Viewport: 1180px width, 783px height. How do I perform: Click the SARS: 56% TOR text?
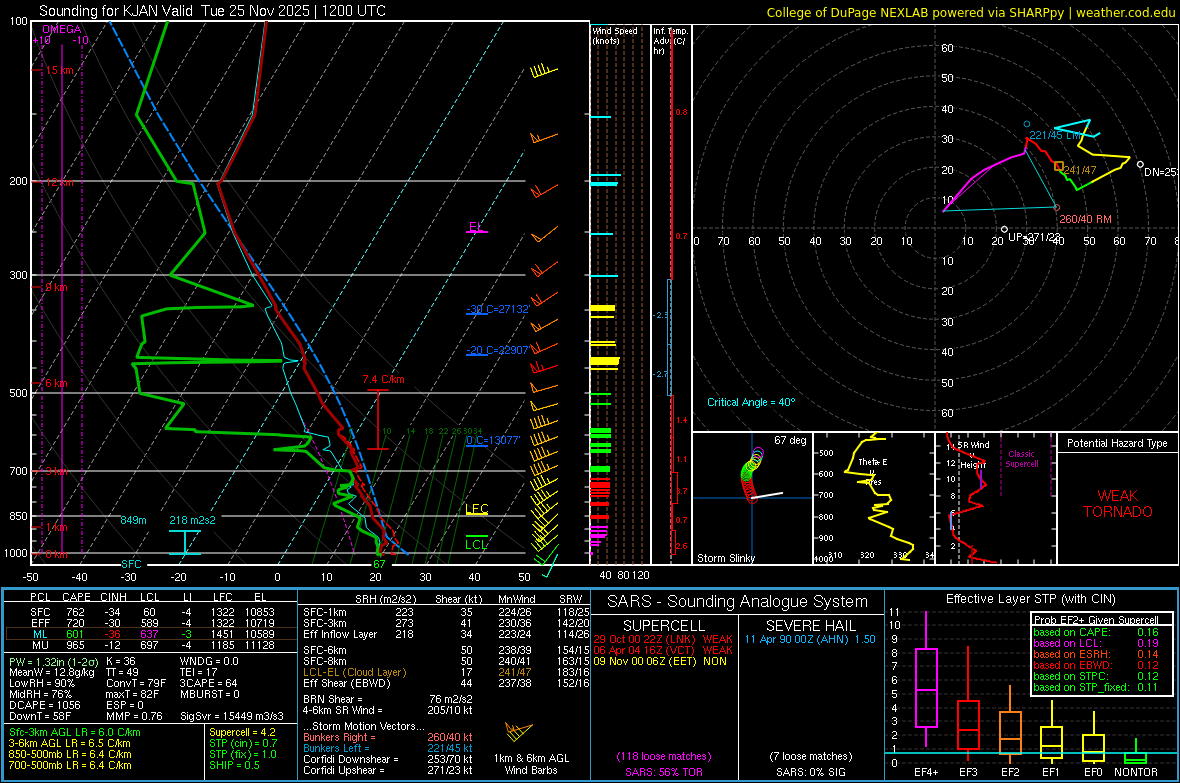663,772
